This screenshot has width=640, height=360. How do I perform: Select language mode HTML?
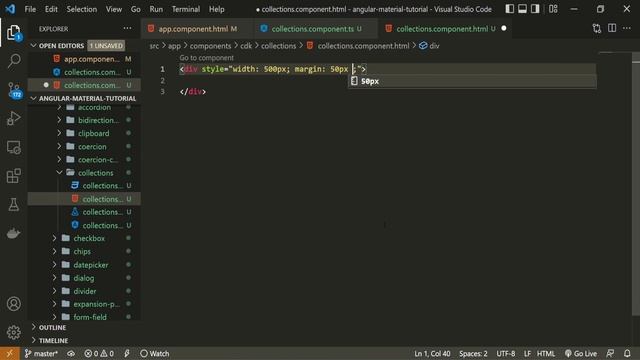pyautogui.click(x=546, y=353)
